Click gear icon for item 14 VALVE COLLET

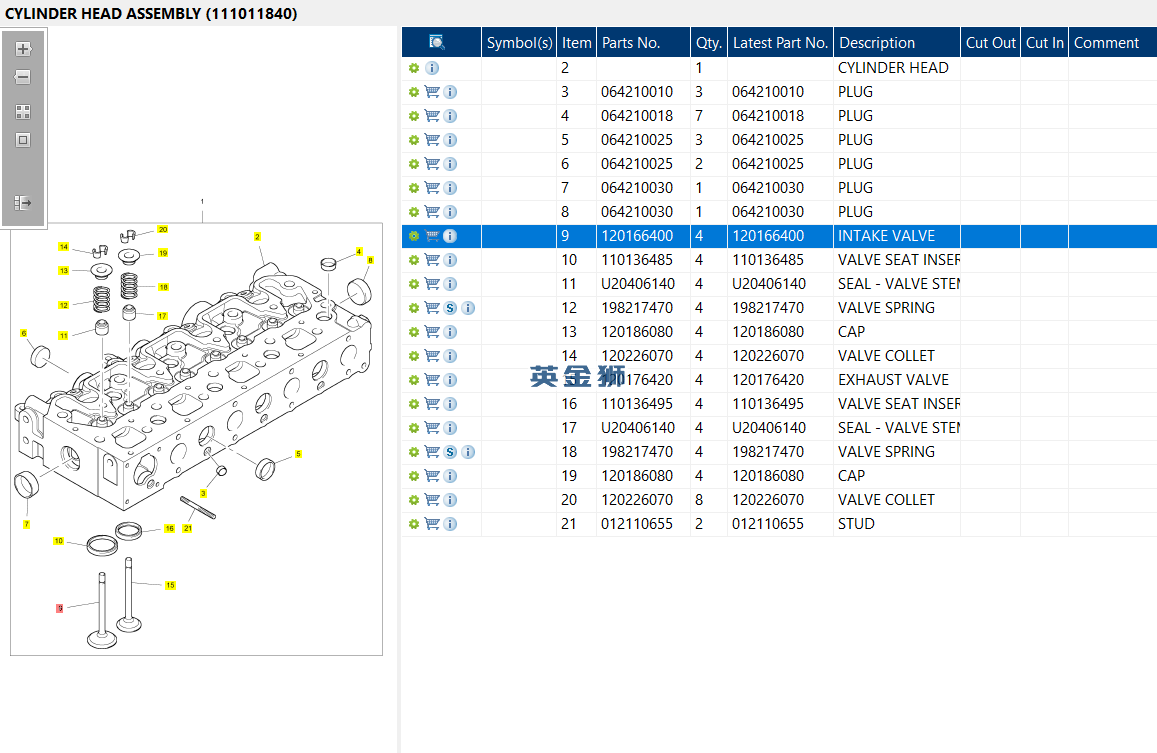[414, 356]
